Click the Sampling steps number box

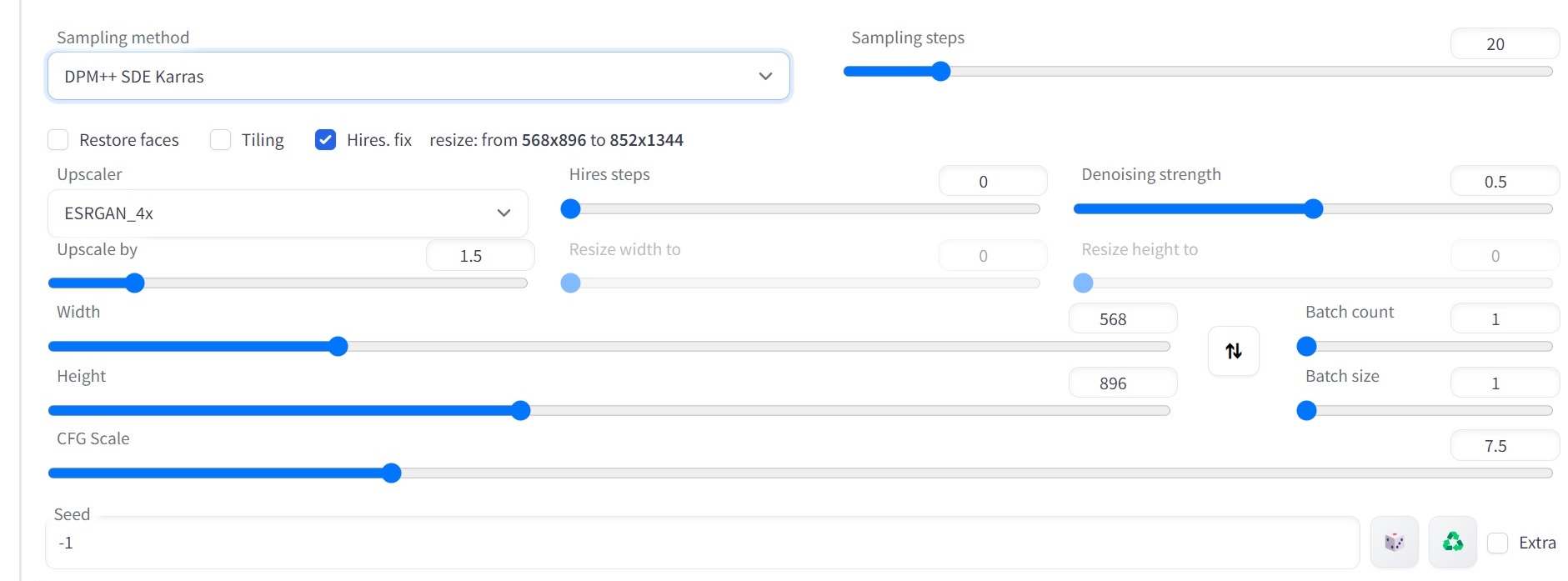tap(1504, 44)
